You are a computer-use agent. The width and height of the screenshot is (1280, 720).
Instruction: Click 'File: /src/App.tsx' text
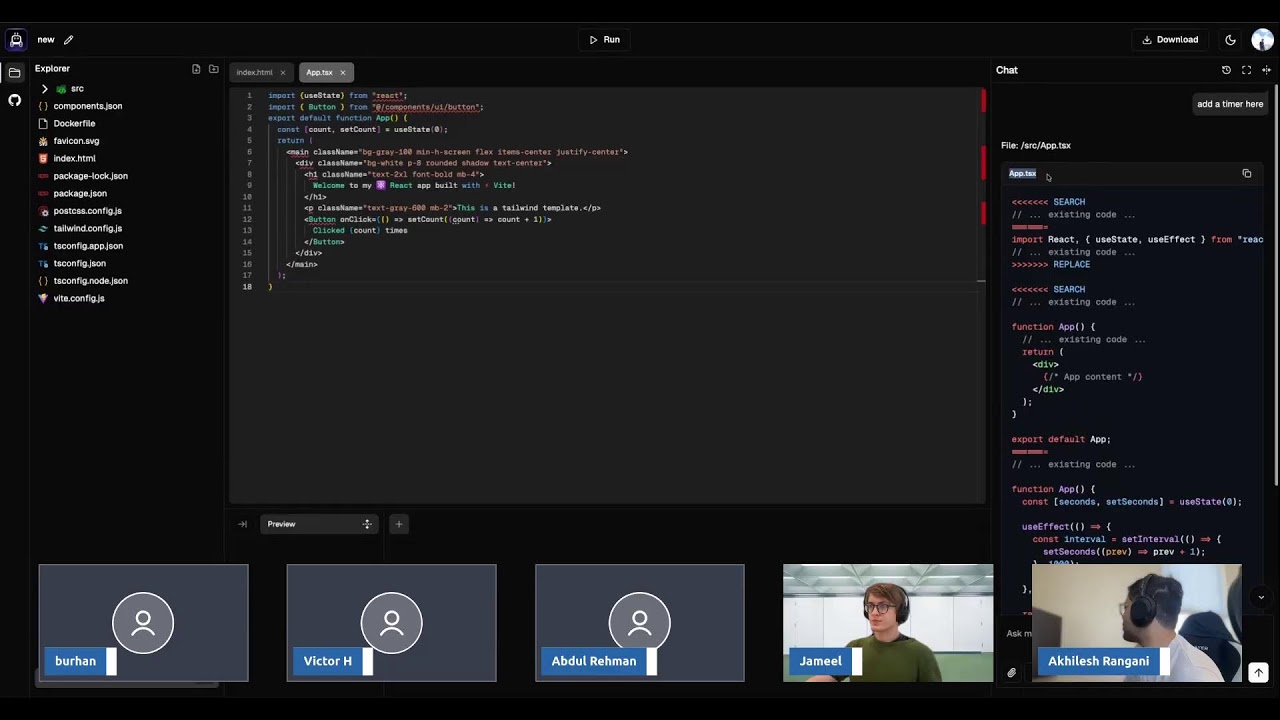click(1036, 146)
